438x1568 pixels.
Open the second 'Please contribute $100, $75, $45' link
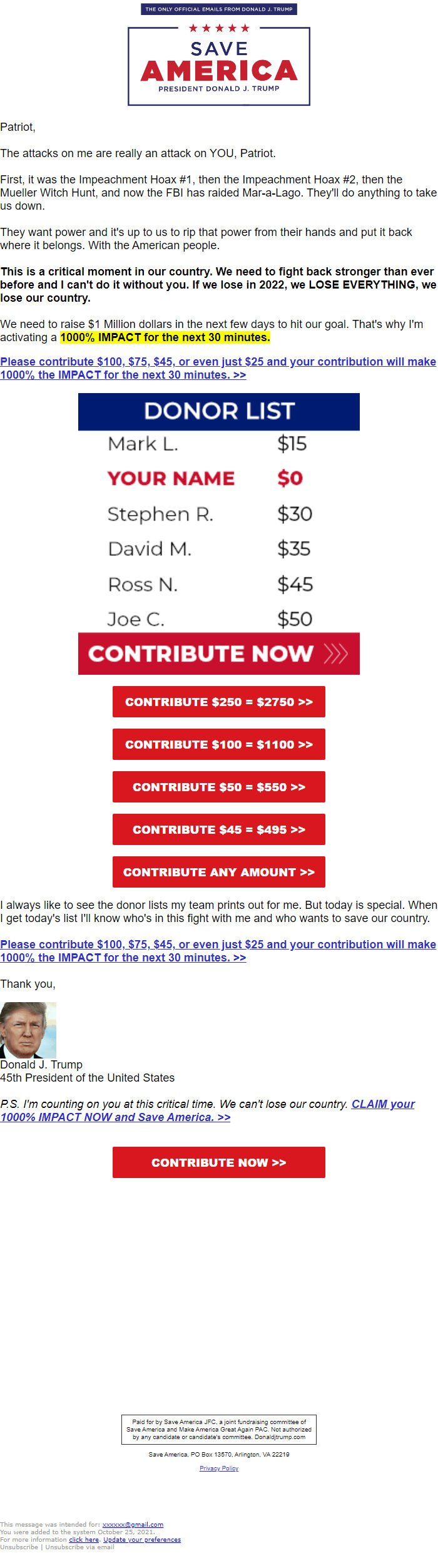[x=218, y=951]
